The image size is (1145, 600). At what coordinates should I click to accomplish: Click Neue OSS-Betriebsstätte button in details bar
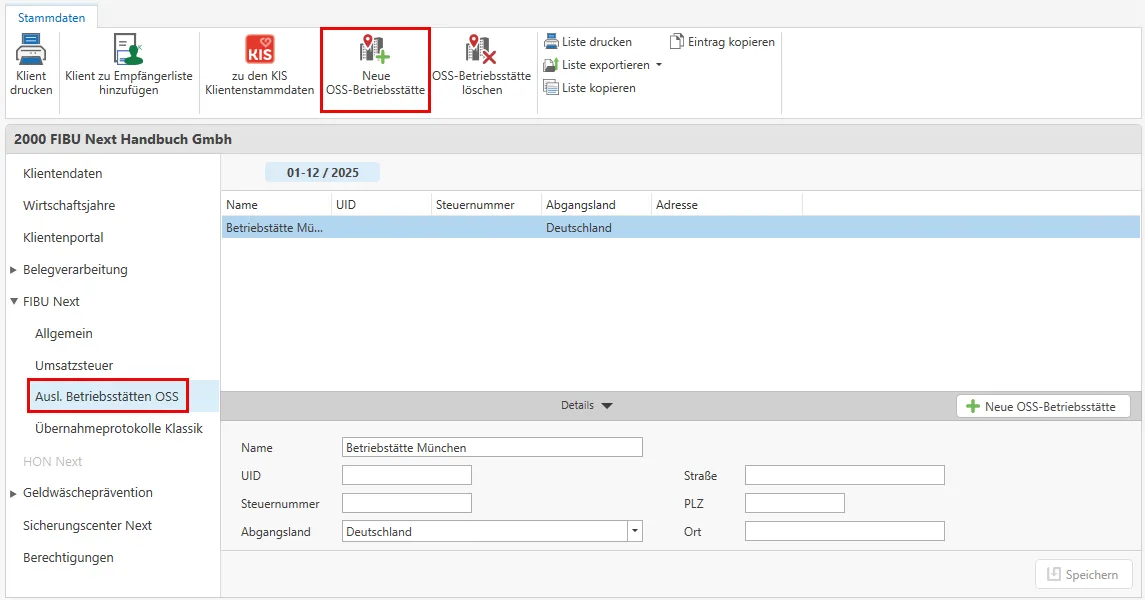click(x=1043, y=407)
